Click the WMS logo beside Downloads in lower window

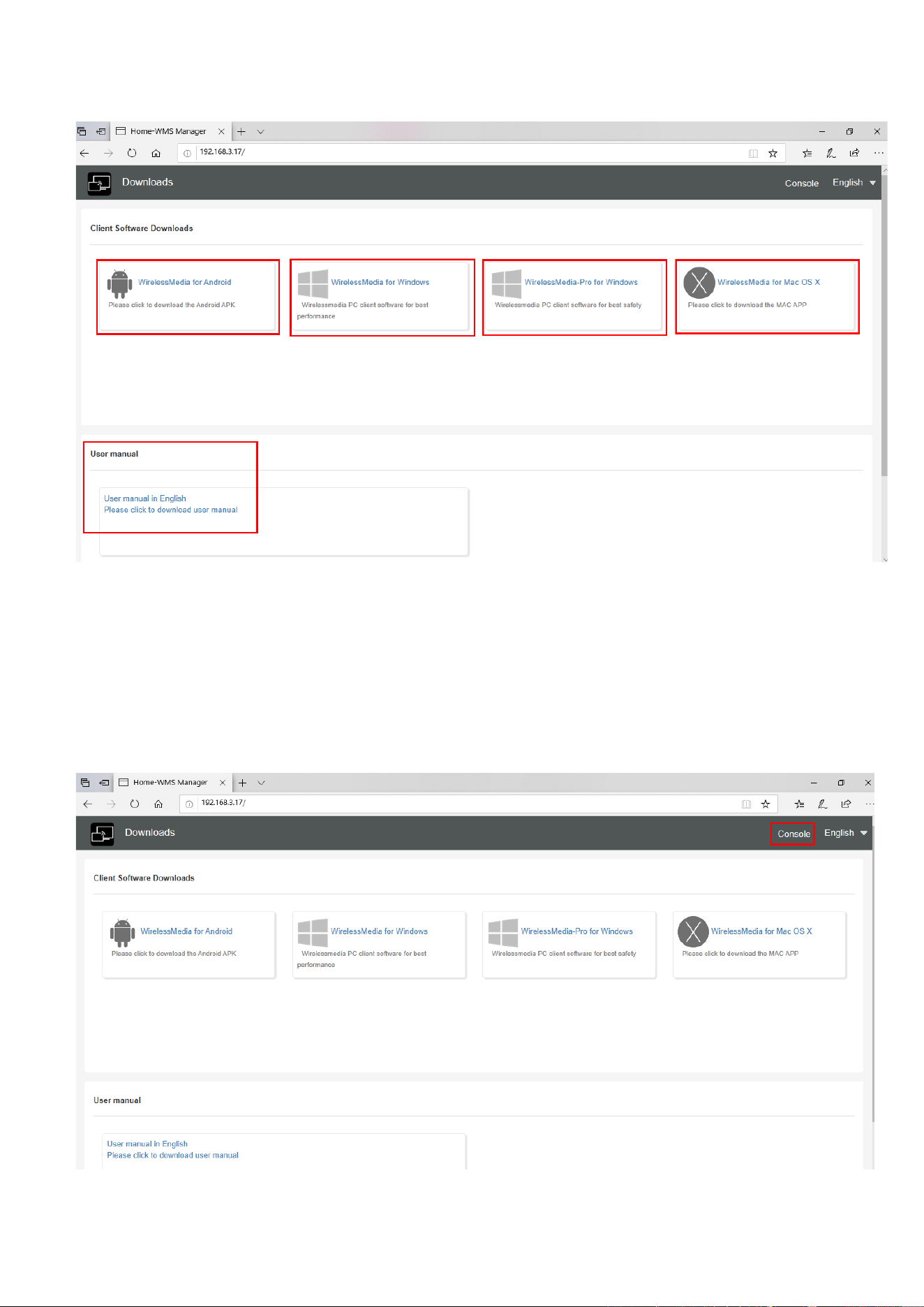click(x=102, y=834)
